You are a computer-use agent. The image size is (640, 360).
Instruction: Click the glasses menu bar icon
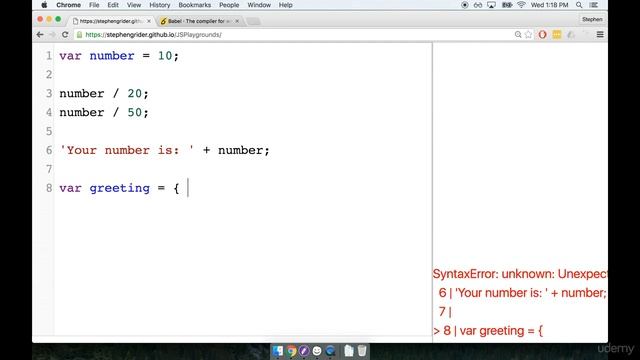478,5
